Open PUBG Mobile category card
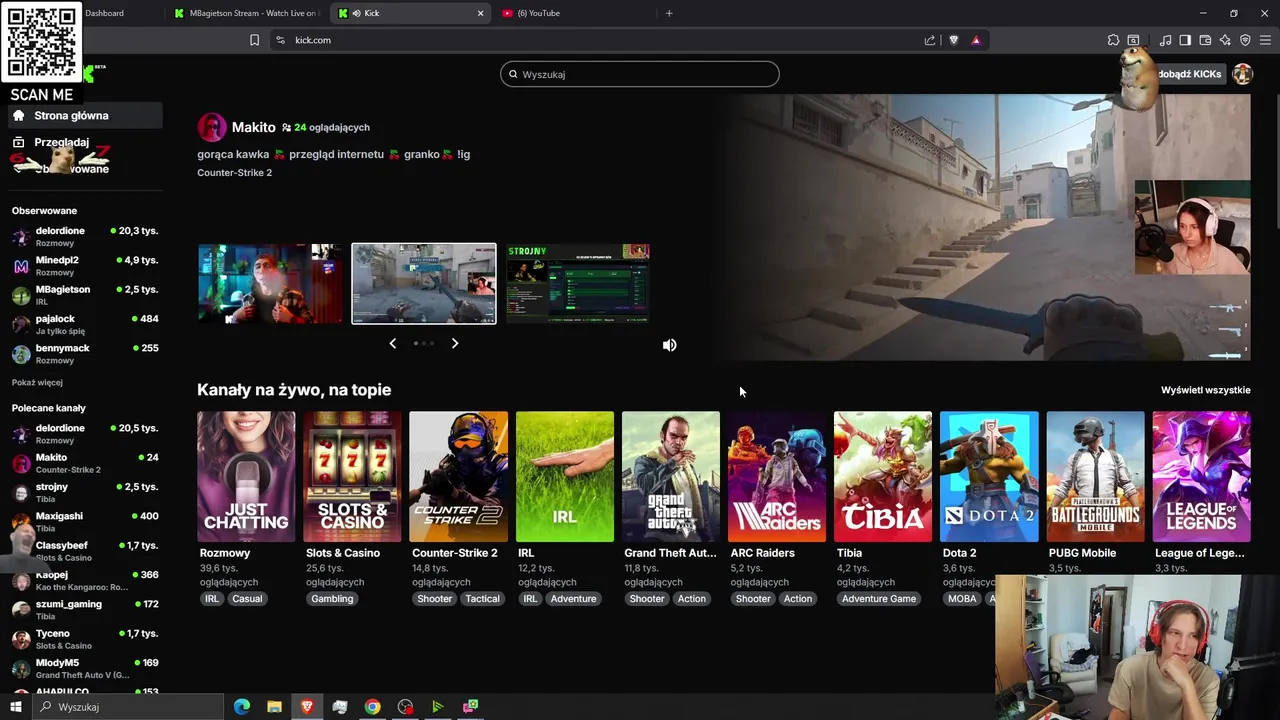Image resolution: width=1280 pixels, height=720 pixels. click(1095, 476)
